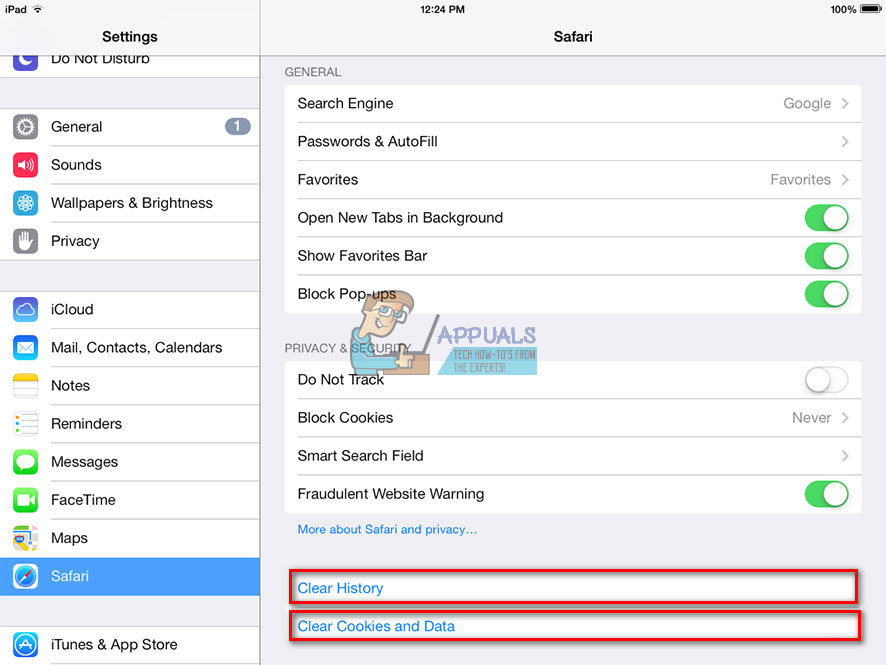Tap the Mail envelope icon
This screenshot has width=886, height=665.
click(25, 347)
